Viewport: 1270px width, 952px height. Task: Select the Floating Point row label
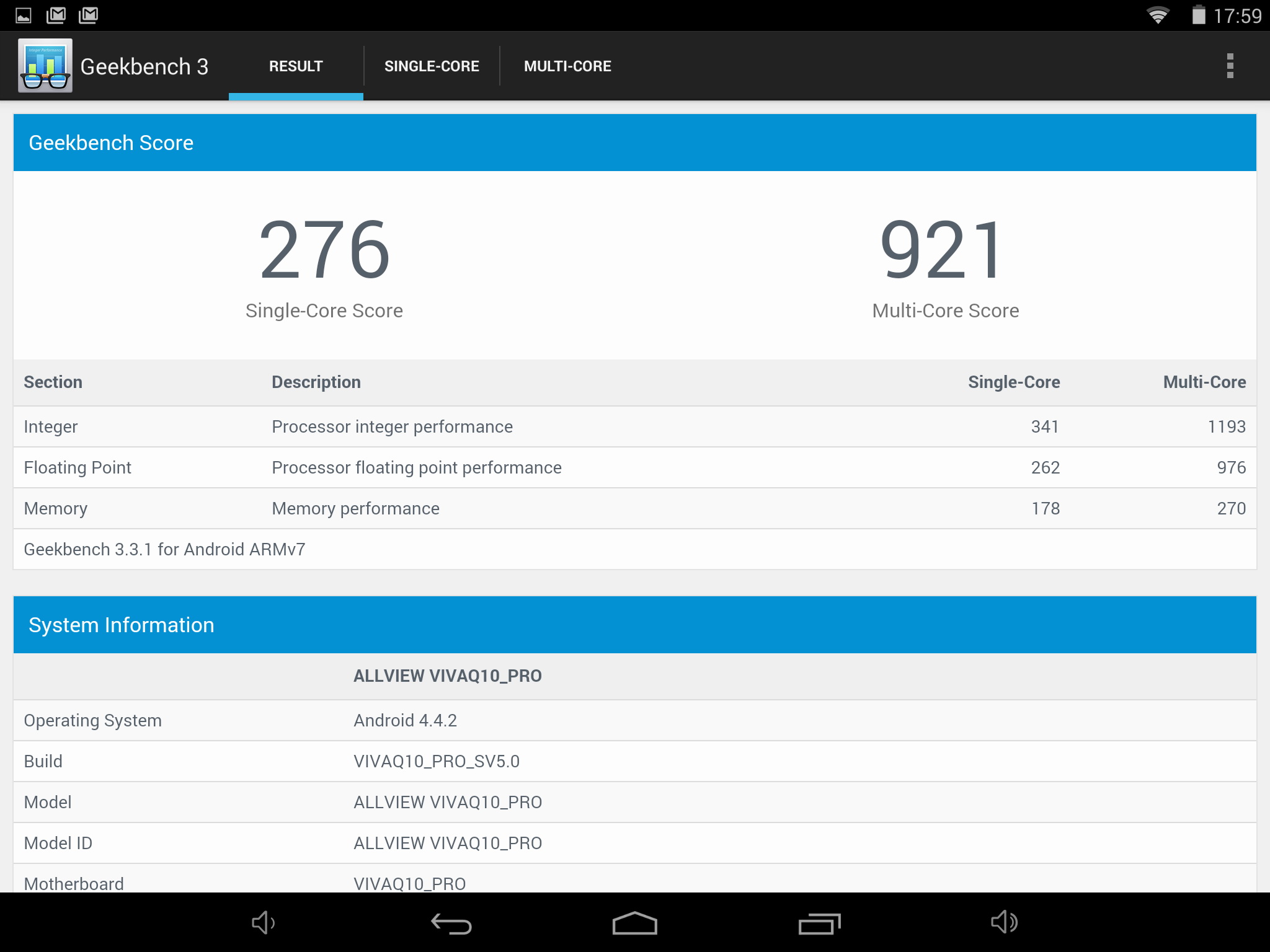[x=78, y=468]
